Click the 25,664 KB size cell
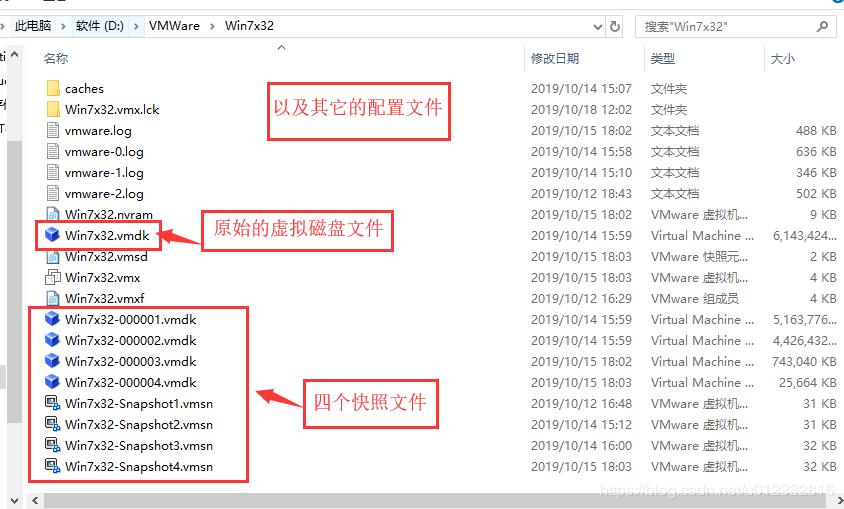The width and height of the screenshot is (844, 509). tap(807, 383)
